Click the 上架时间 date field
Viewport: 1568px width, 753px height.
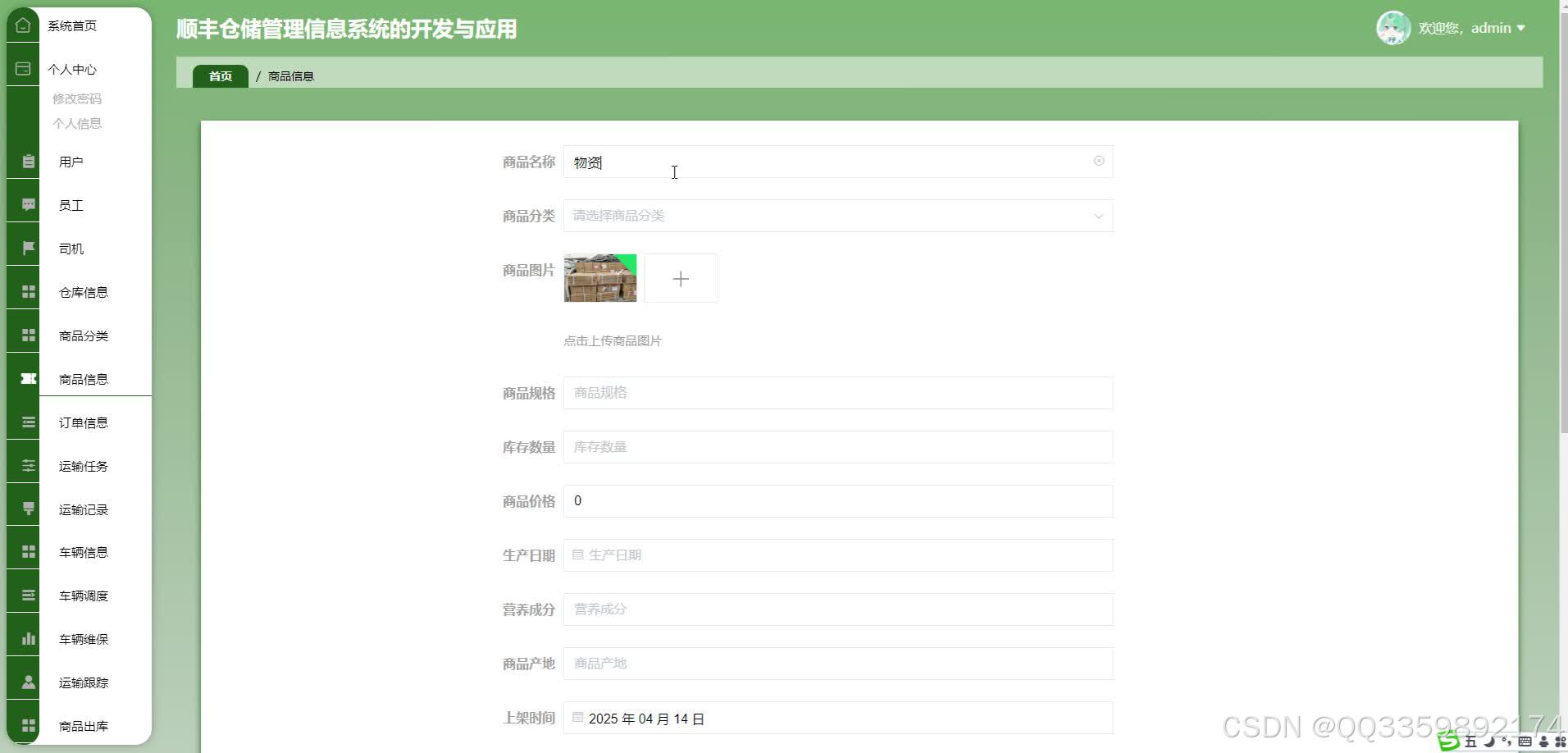click(x=838, y=718)
